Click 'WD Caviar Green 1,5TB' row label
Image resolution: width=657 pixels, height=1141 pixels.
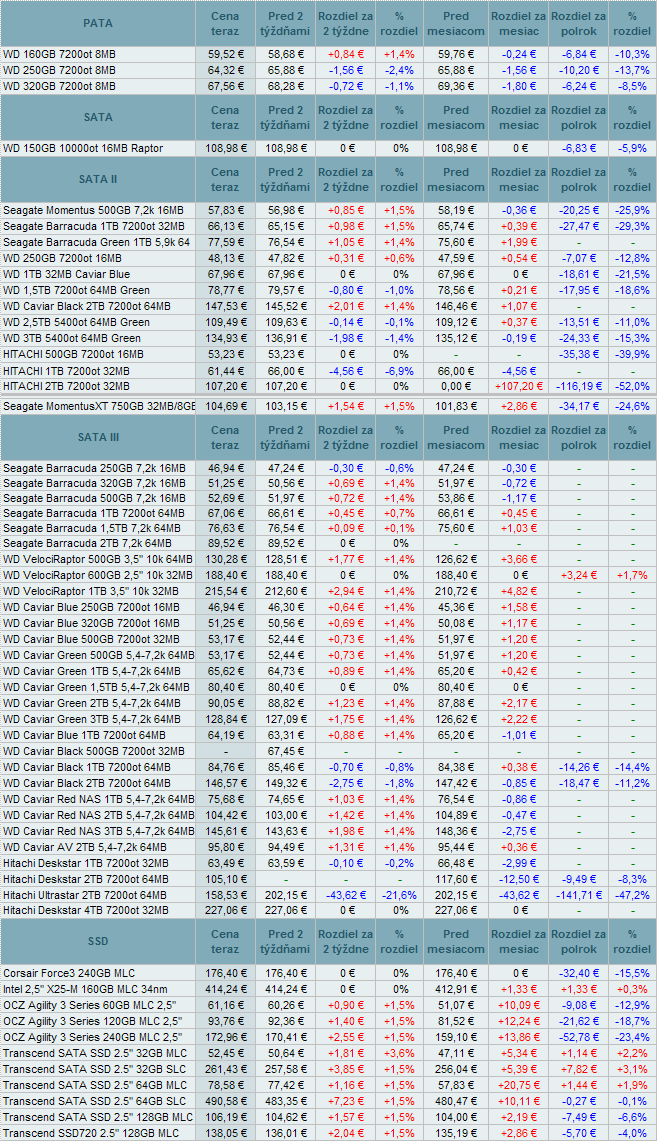click(96, 687)
